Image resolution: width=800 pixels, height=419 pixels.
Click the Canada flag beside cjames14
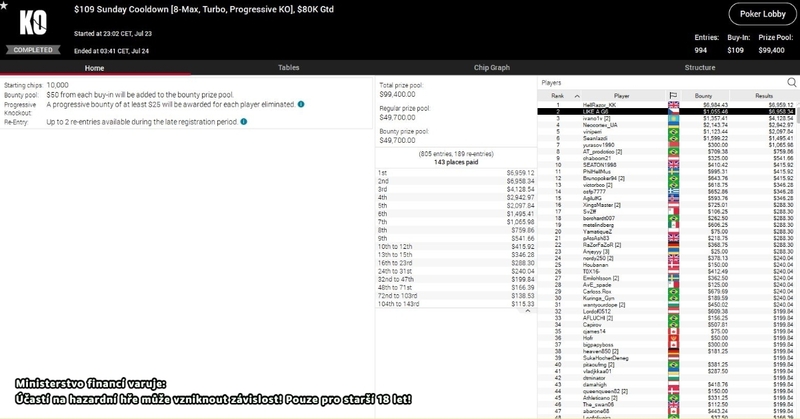pyautogui.click(x=673, y=331)
